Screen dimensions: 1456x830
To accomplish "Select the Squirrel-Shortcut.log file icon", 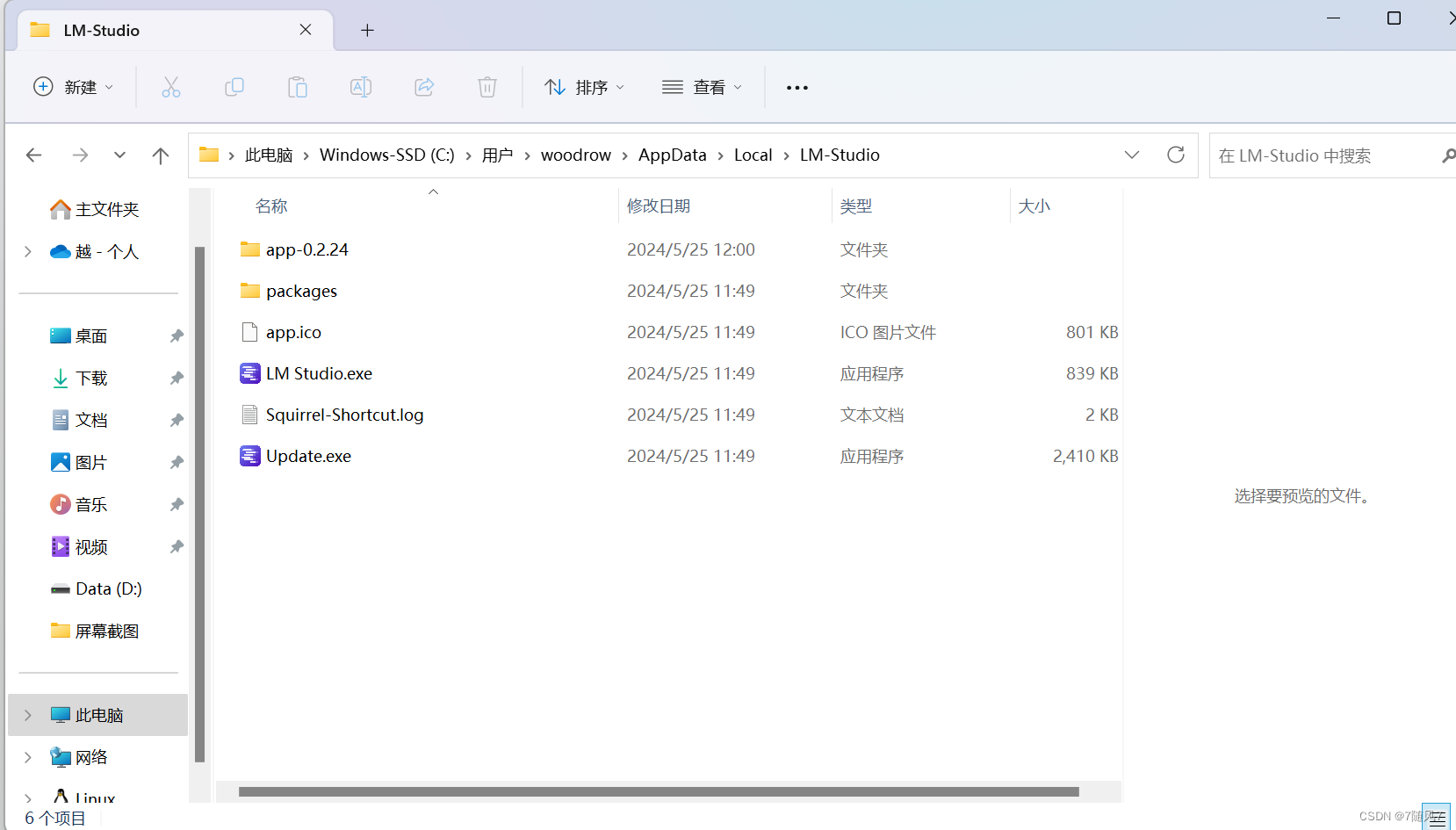I will coord(250,415).
